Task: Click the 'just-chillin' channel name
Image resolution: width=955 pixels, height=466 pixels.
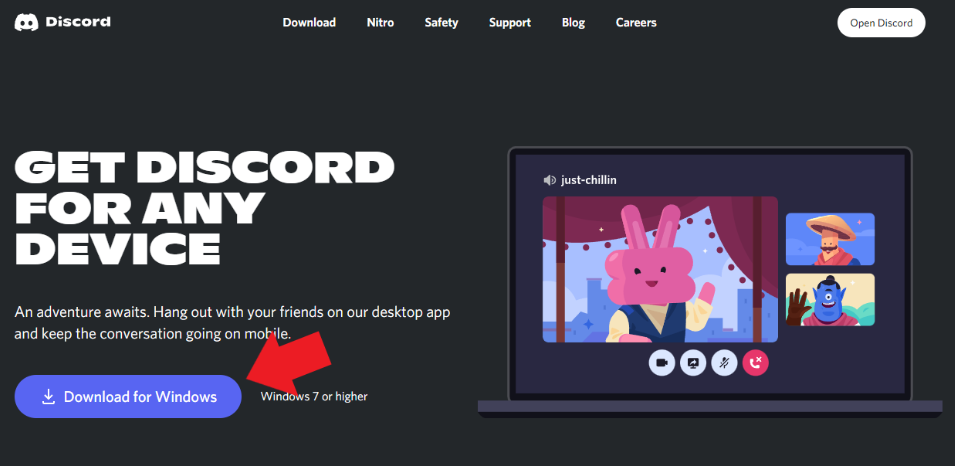Action: tap(588, 180)
